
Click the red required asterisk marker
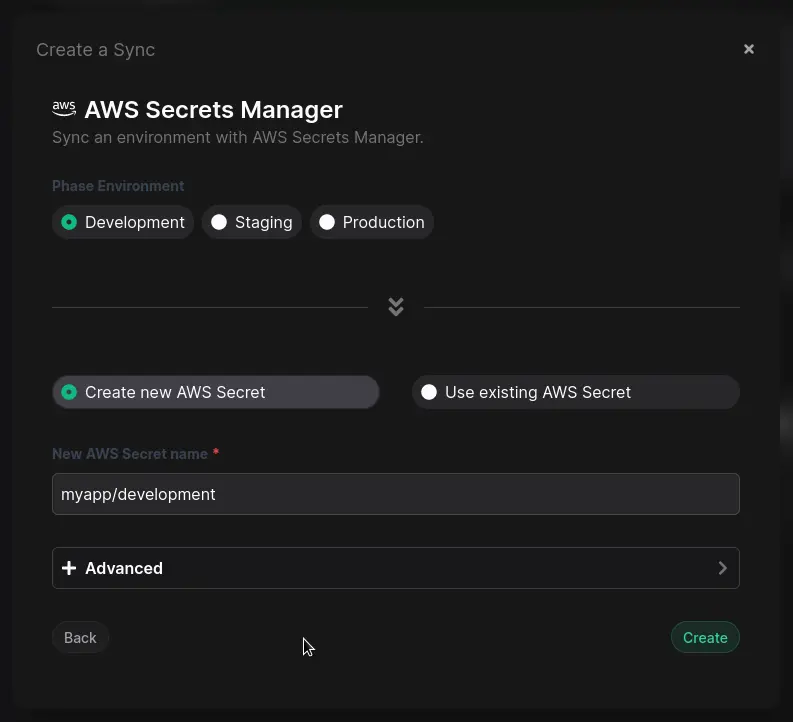pyautogui.click(x=216, y=453)
